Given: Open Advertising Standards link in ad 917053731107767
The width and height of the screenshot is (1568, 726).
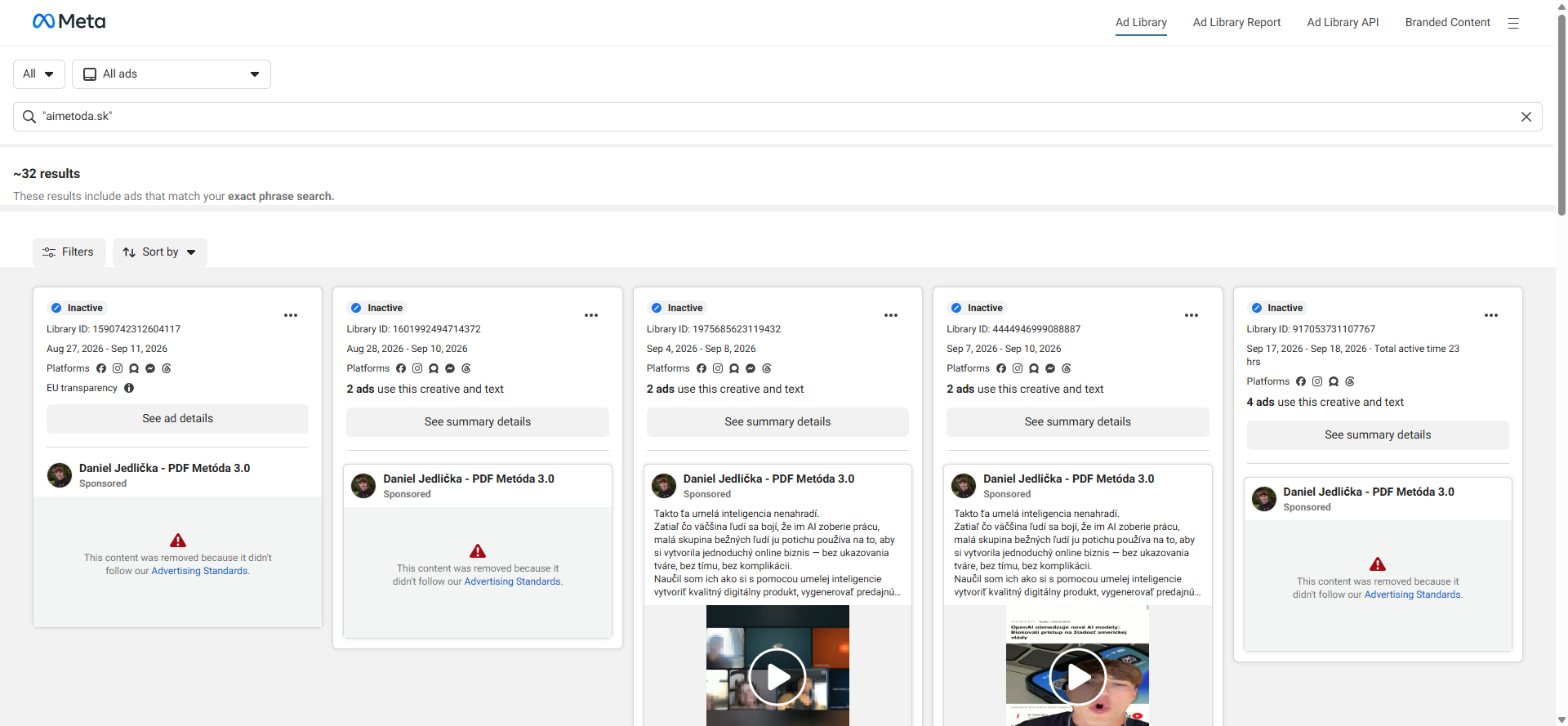Looking at the screenshot, I should pos(1413,595).
